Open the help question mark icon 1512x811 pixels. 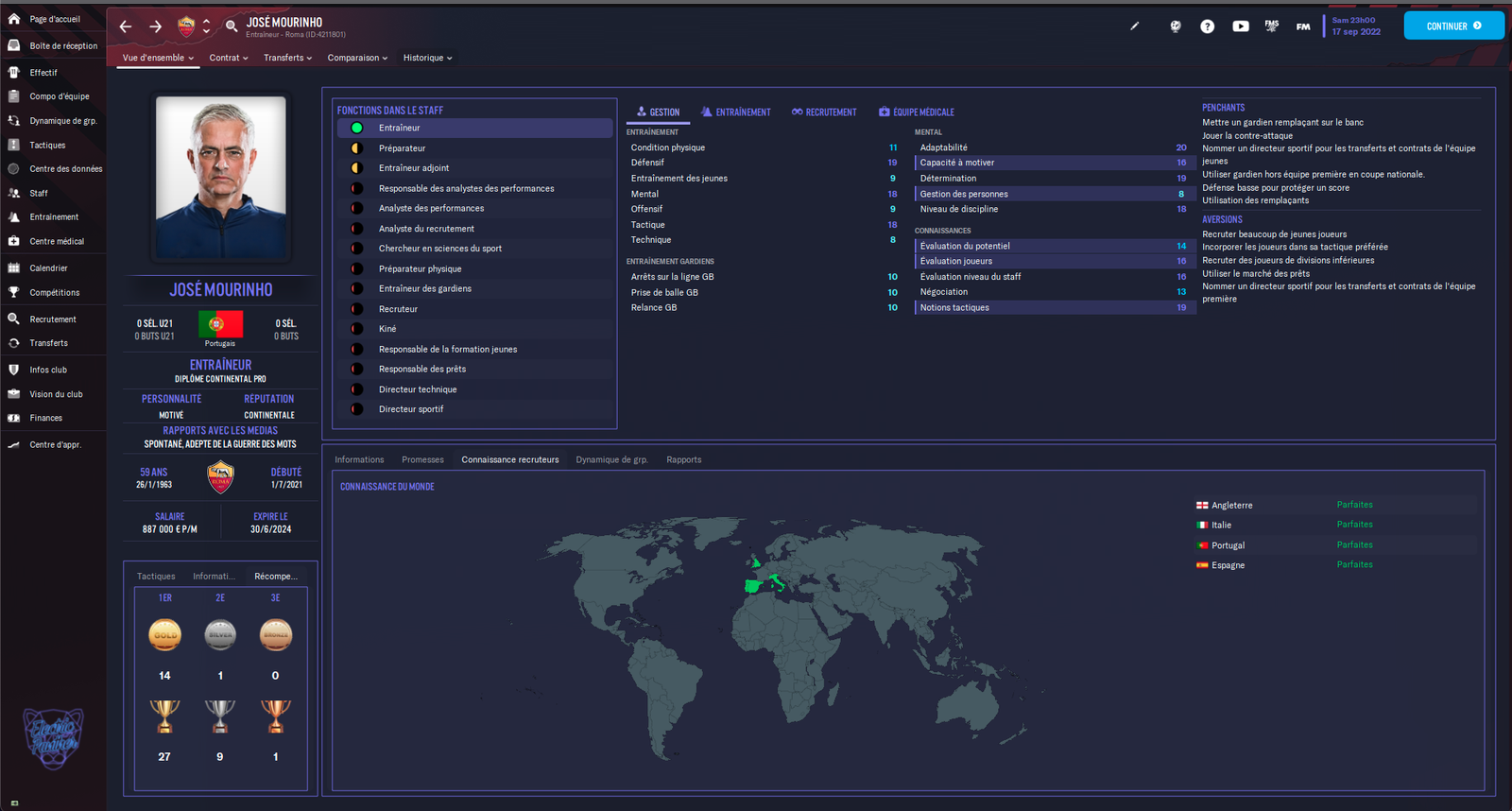tap(1207, 26)
